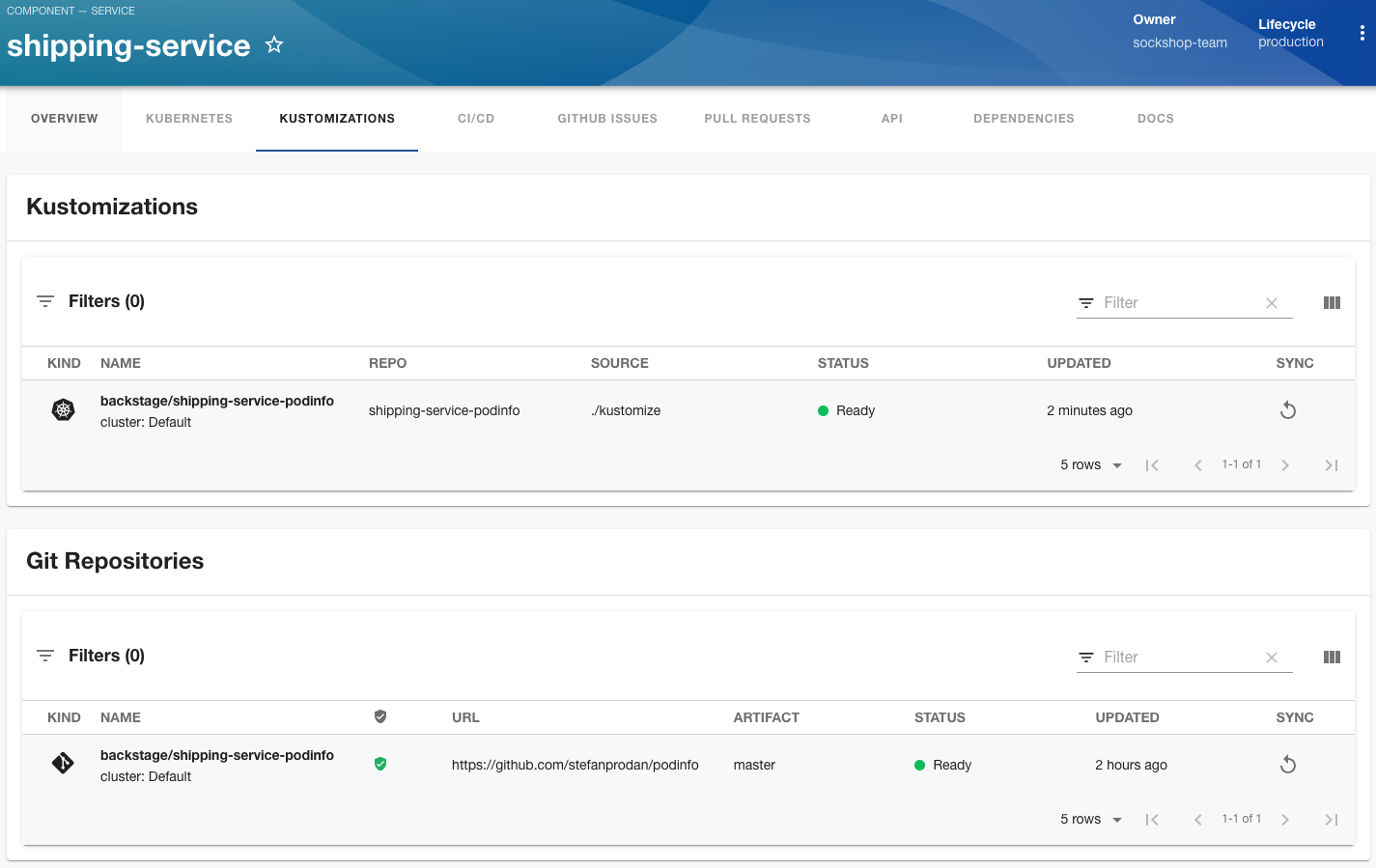Click Filters (0) in Kustomizations section

click(106, 301)
